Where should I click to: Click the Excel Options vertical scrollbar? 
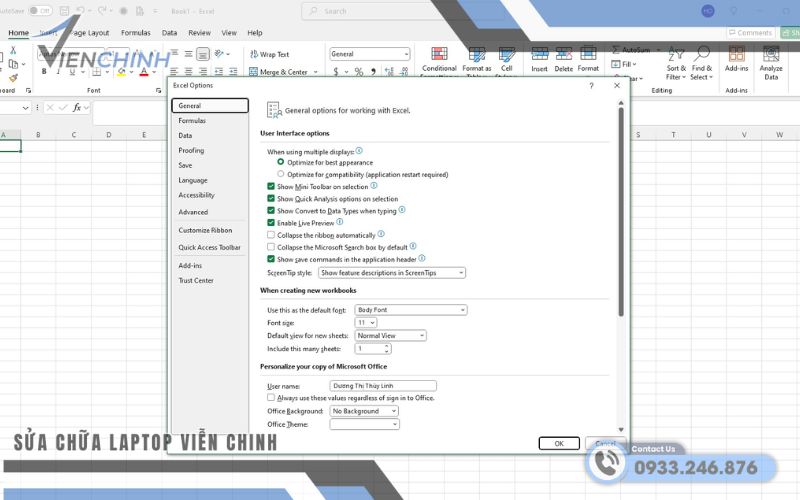(x=621, y=212)
